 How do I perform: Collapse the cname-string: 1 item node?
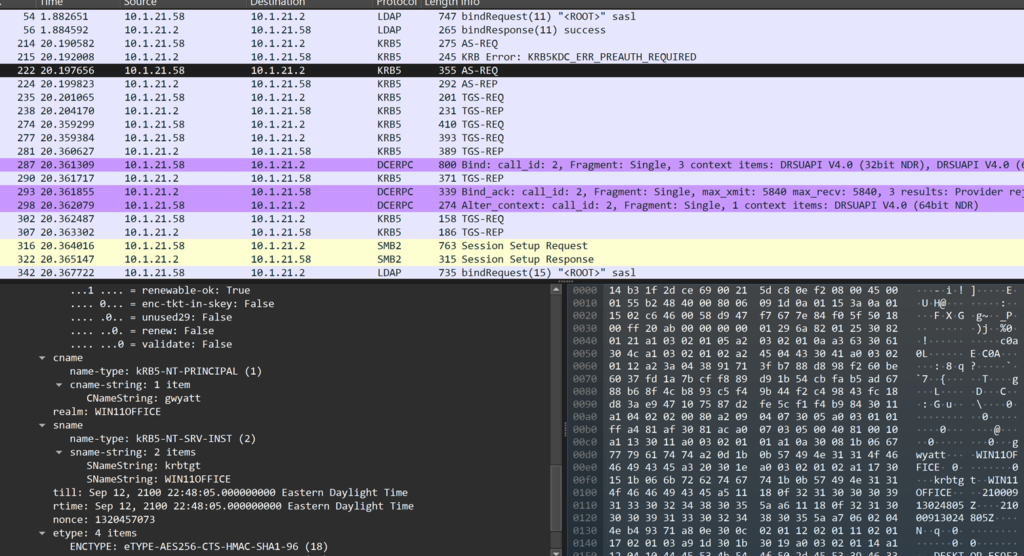[x=57, y=384]
